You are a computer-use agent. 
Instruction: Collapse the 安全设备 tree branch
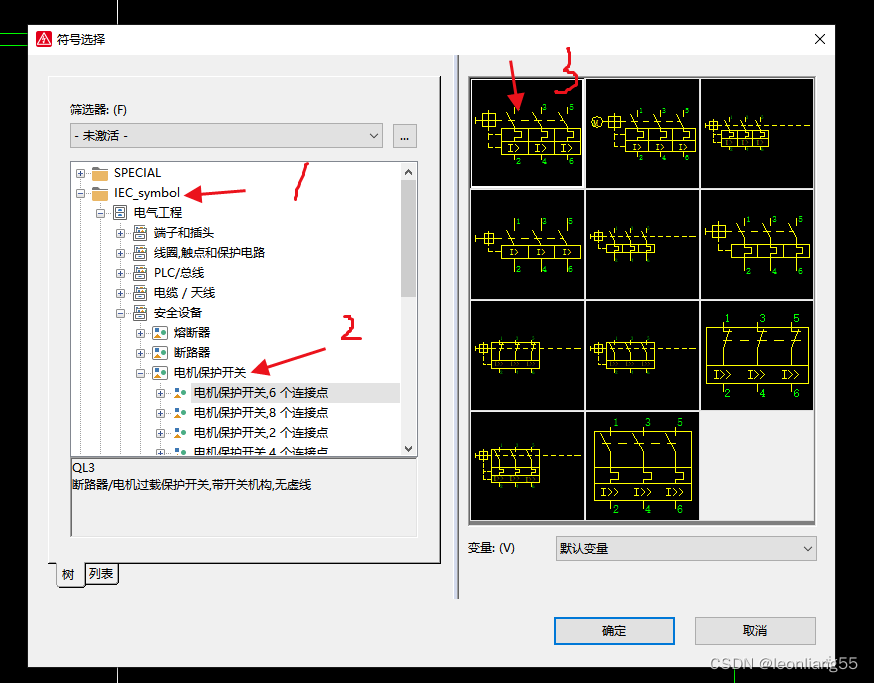coord(121,313)
